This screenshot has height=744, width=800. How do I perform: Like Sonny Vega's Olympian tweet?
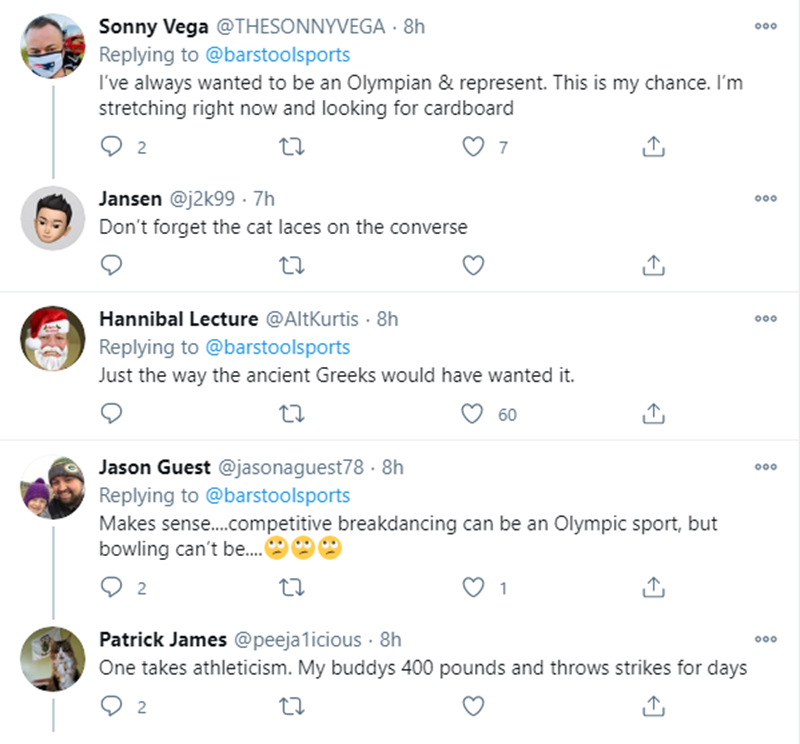pos(475,148)
